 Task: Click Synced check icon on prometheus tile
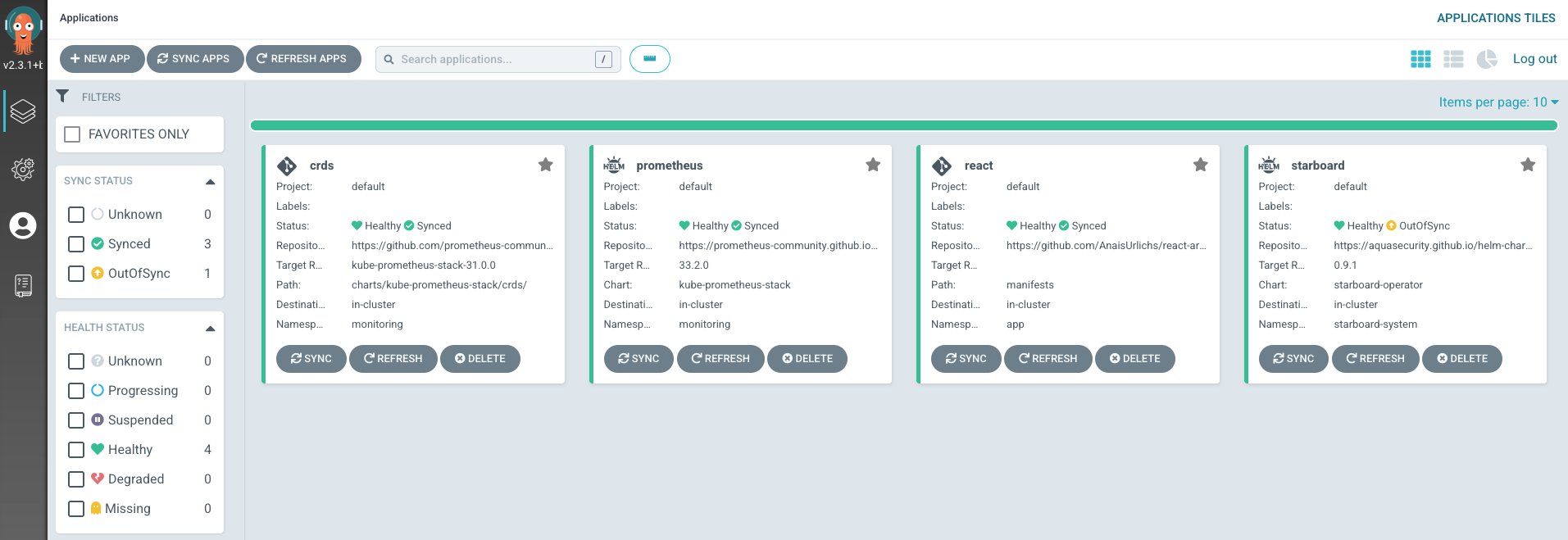(x=736, y=225)
